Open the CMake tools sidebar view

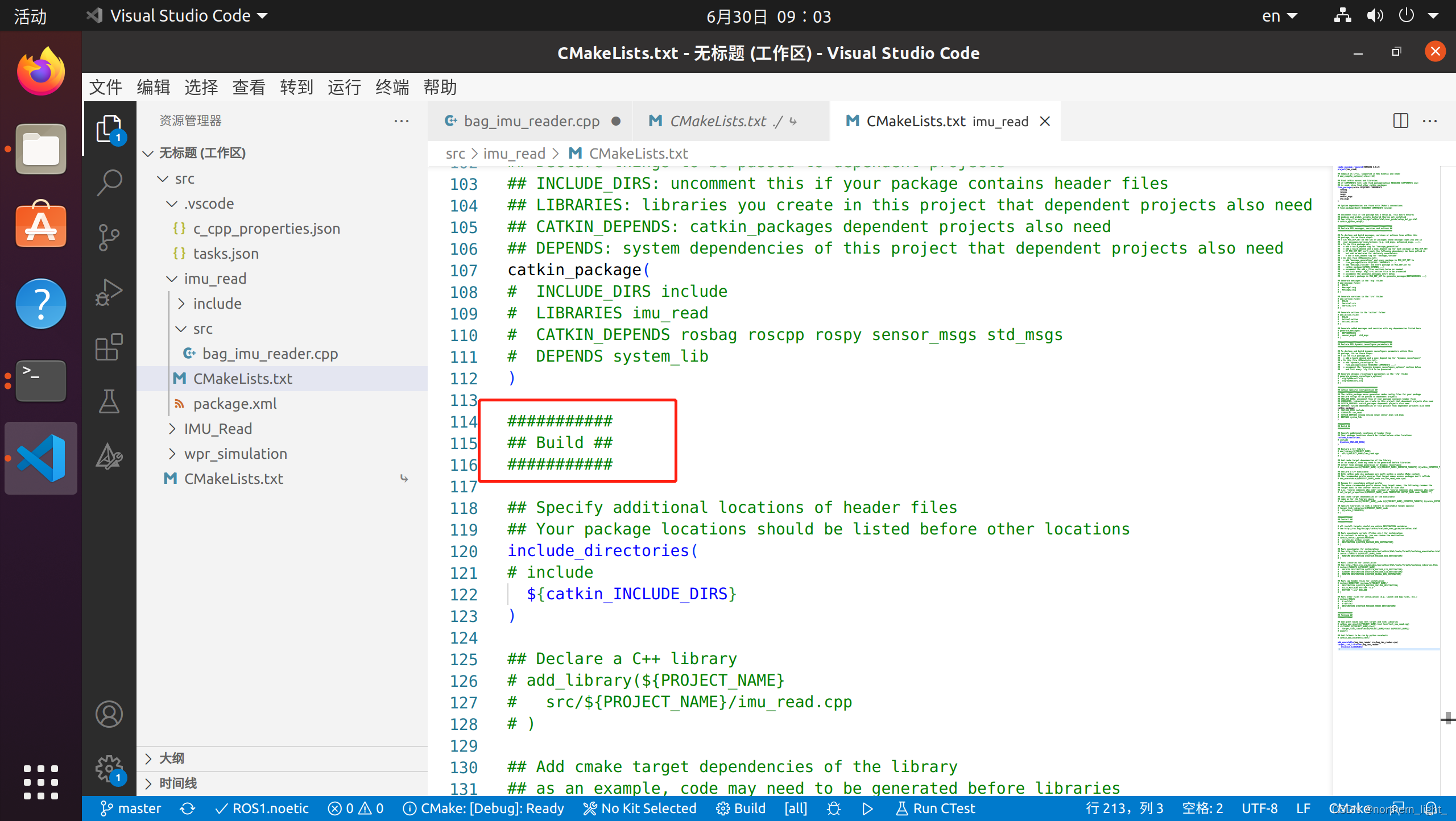[x=109, y=456]
